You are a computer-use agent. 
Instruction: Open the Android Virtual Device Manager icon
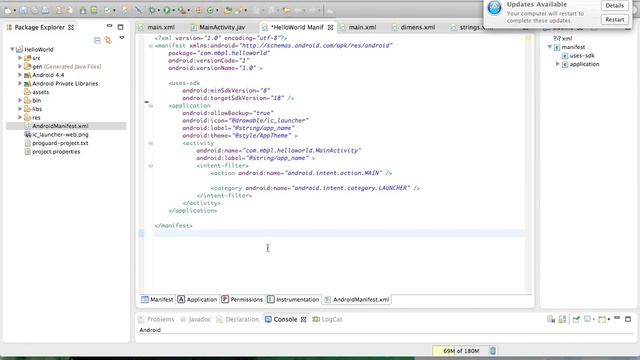pos(93,10)
